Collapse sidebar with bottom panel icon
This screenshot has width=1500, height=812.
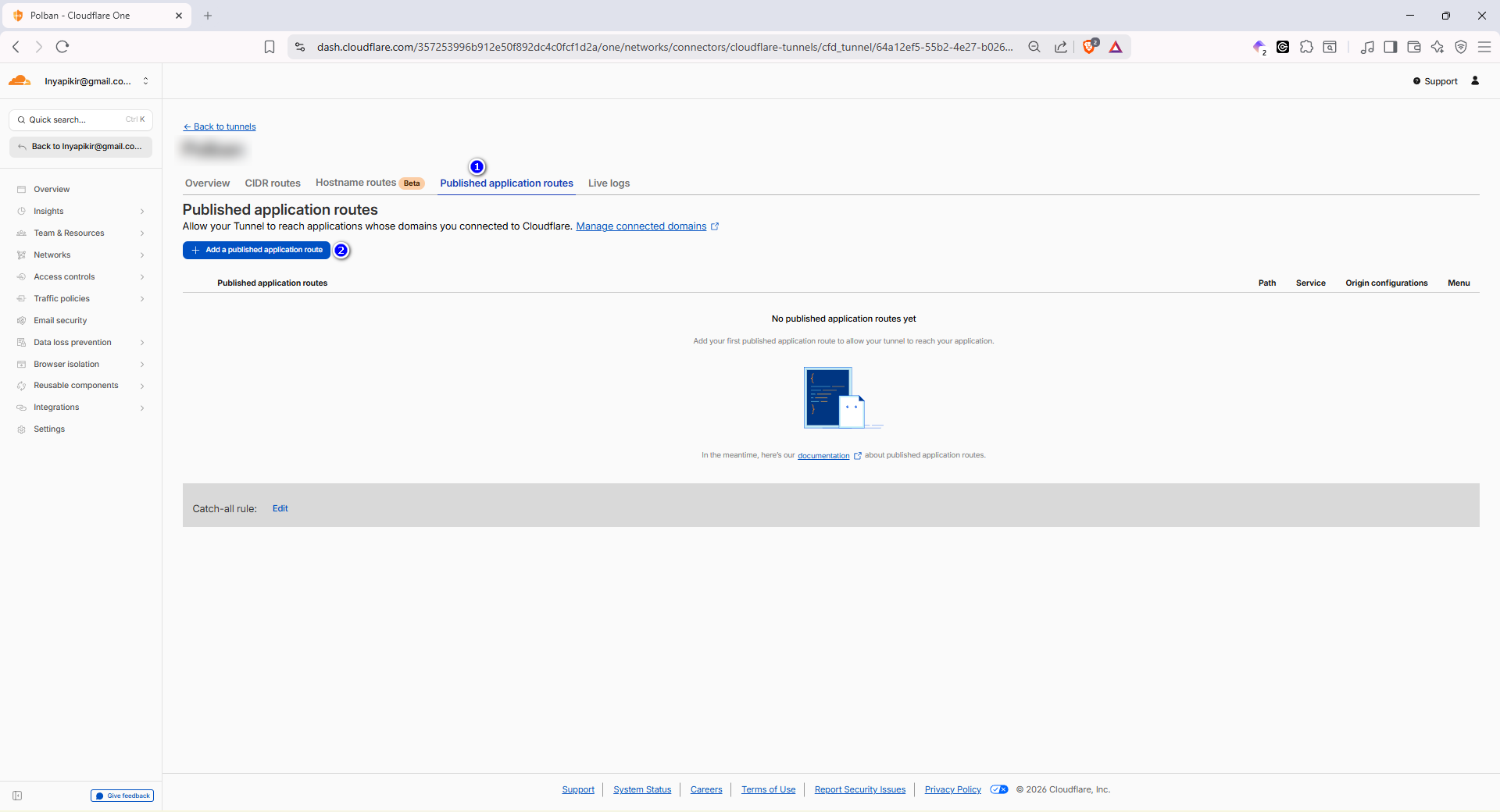click(17, 796)
